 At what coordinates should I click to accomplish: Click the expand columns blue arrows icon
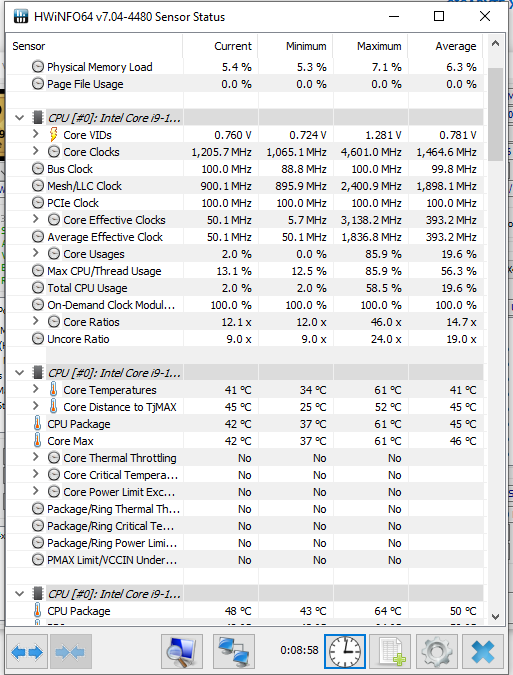click(27, 652)
